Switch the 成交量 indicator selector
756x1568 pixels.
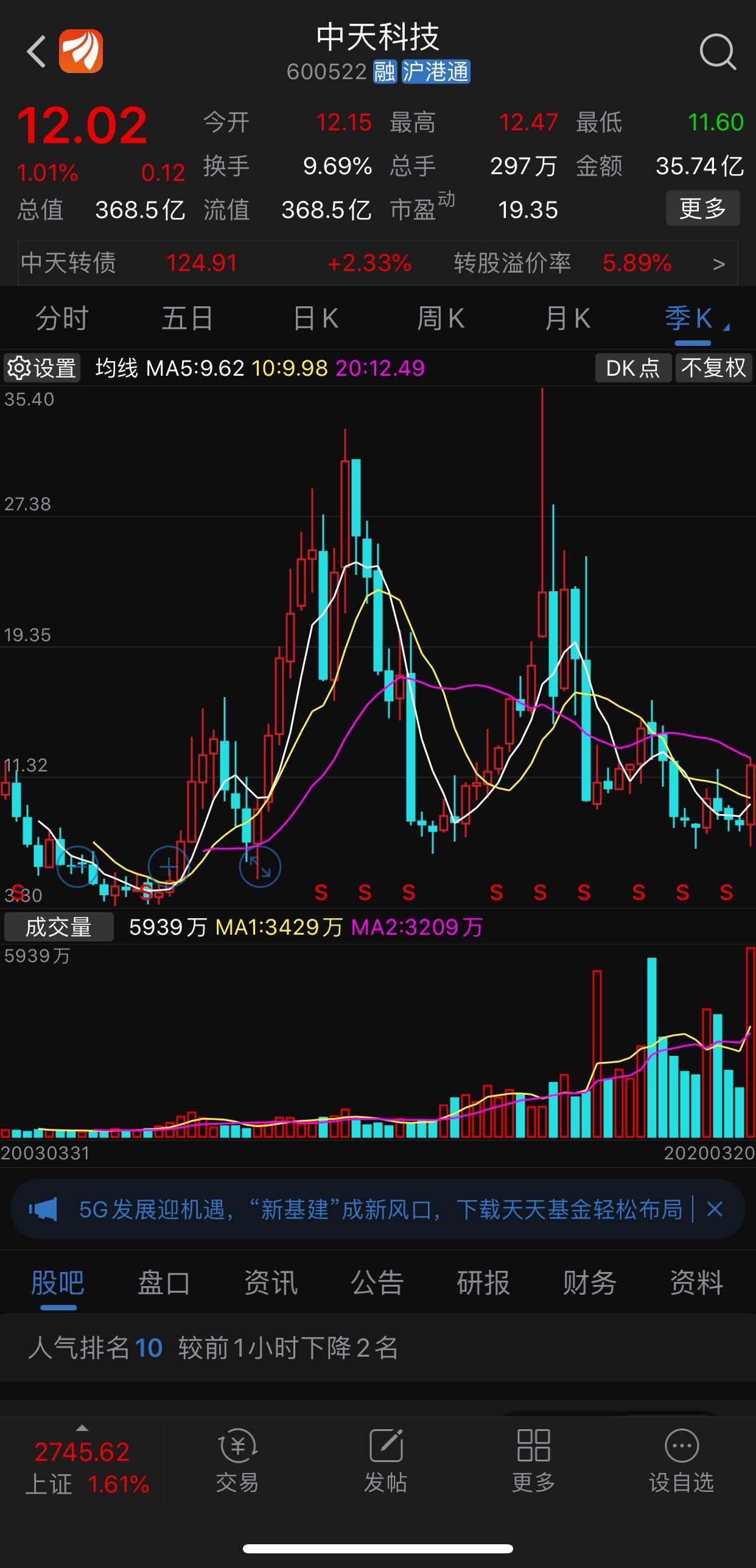[x=58, y=927]
